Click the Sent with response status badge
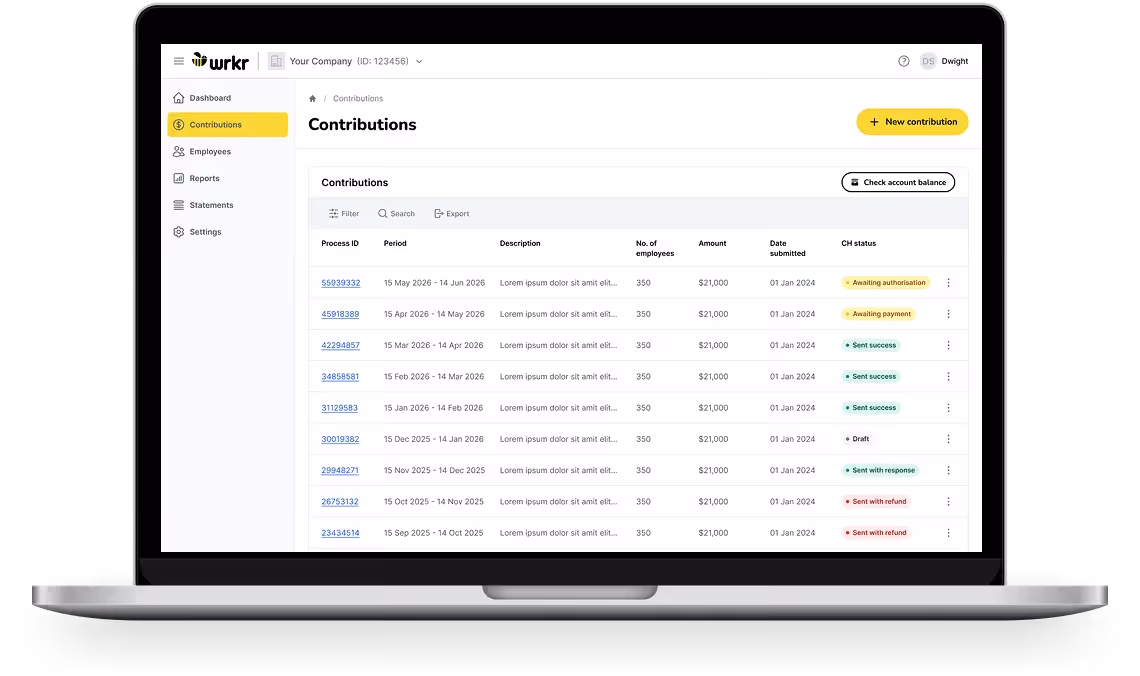Image resolution: width=1140 pixels, height=676 pixels. 880,470
